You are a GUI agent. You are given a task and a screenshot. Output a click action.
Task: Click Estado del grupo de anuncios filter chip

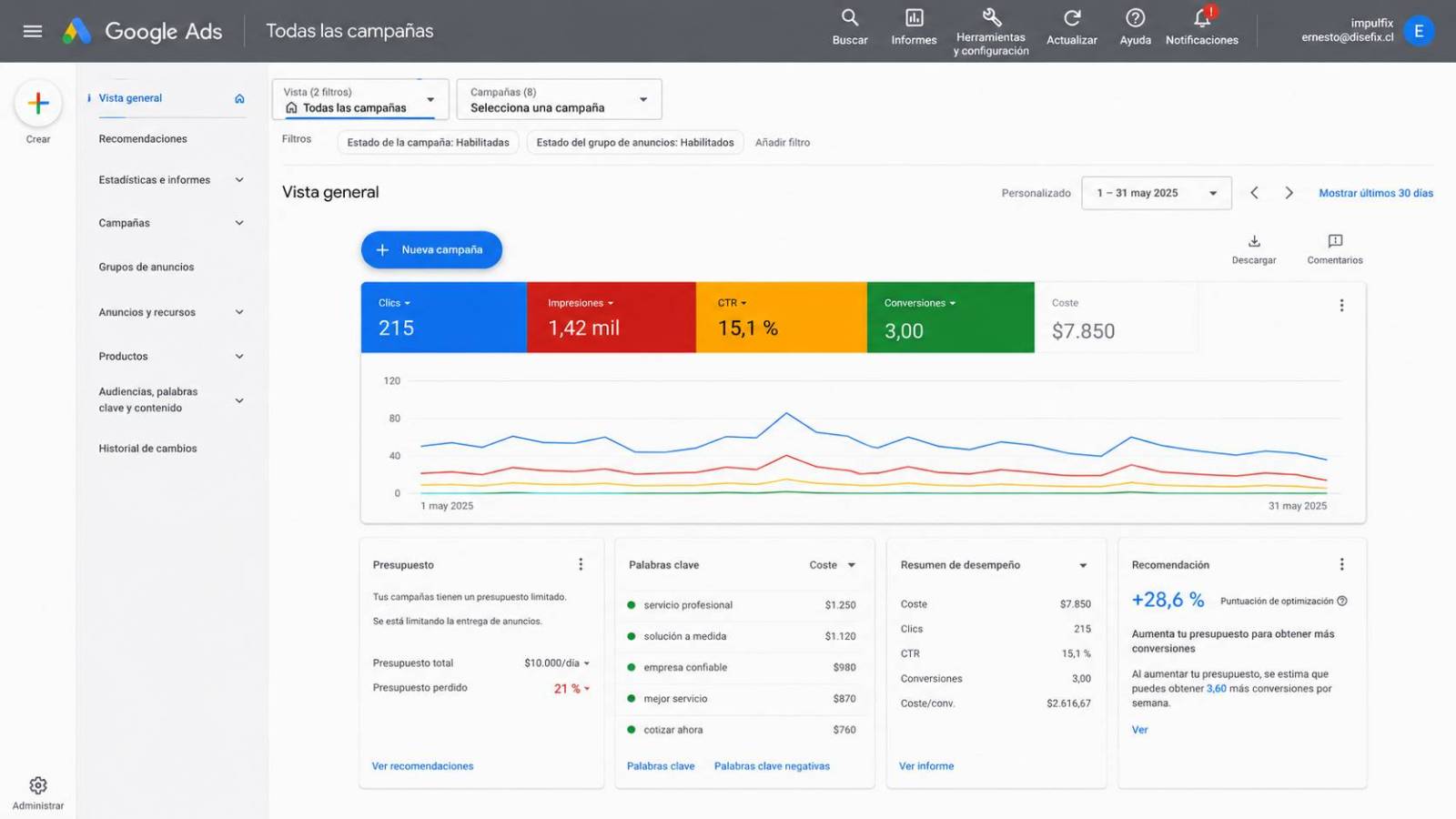[x=635, y=143]
